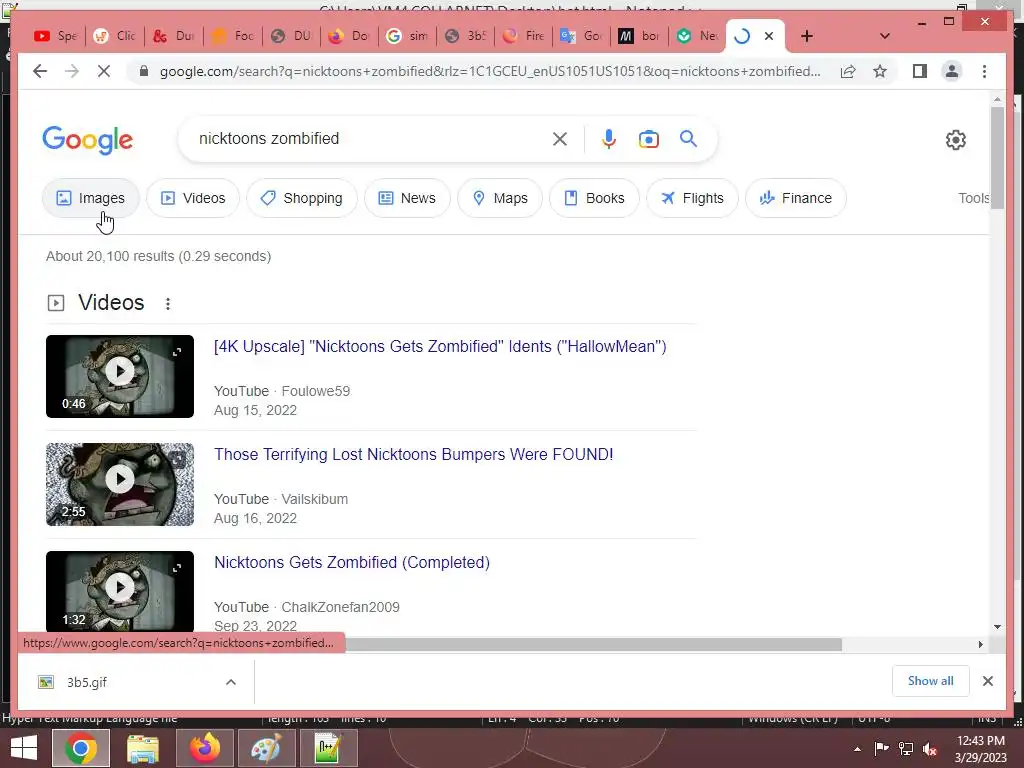The width and height of the screenshot is (1024, 768).
Task: Show hidden system tray icons
Action: click(x=857, y=749)
